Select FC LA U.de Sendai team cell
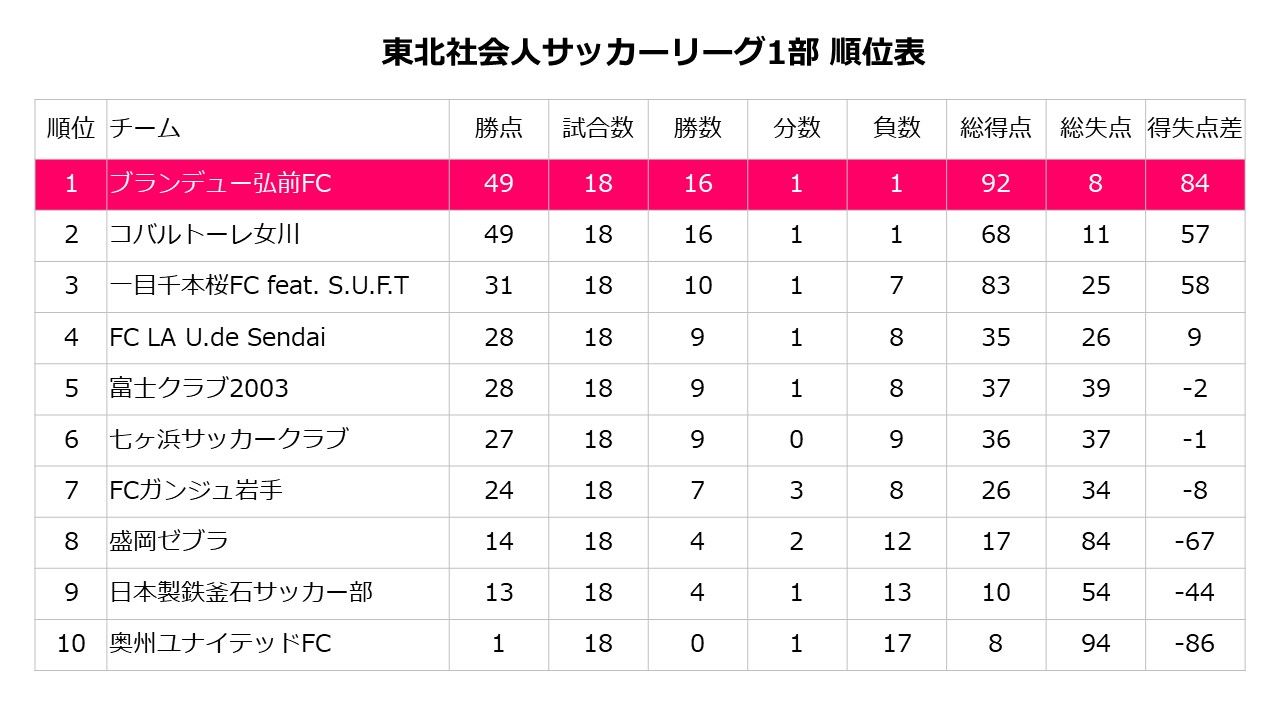 [x=217, y=338]
